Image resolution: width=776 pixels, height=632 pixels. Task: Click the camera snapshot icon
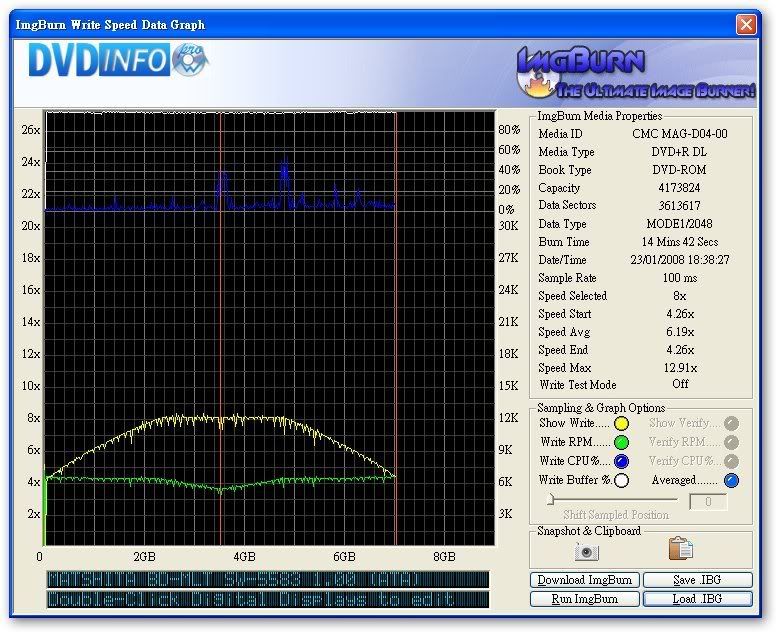click(x=587, y=551)
